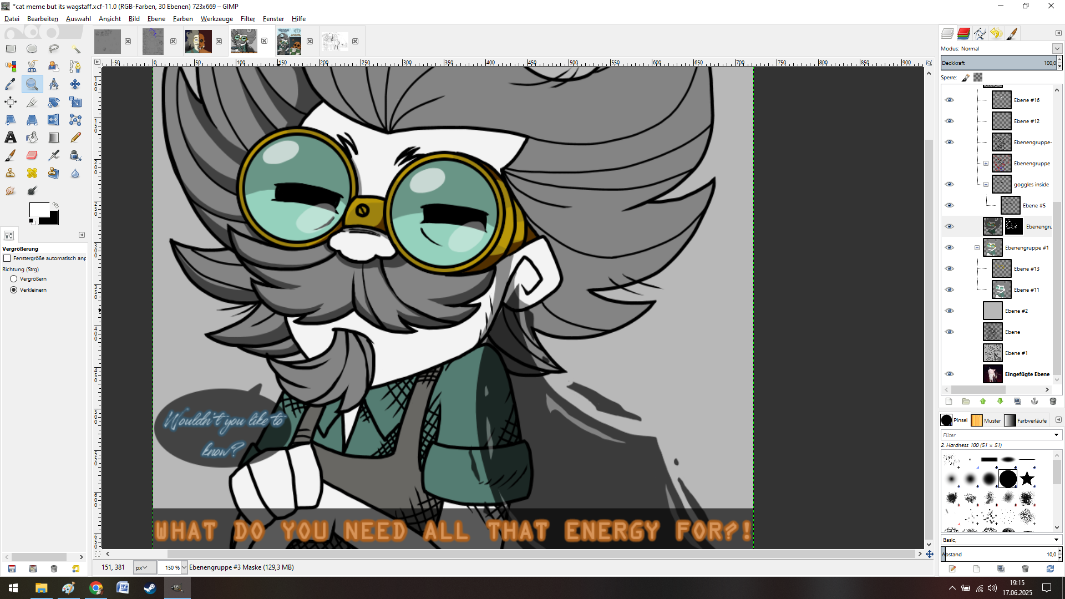The height and width of the screenshot is (599, 1065).
Task: Raise layer with green up arrow
Action: pos(982,402)
